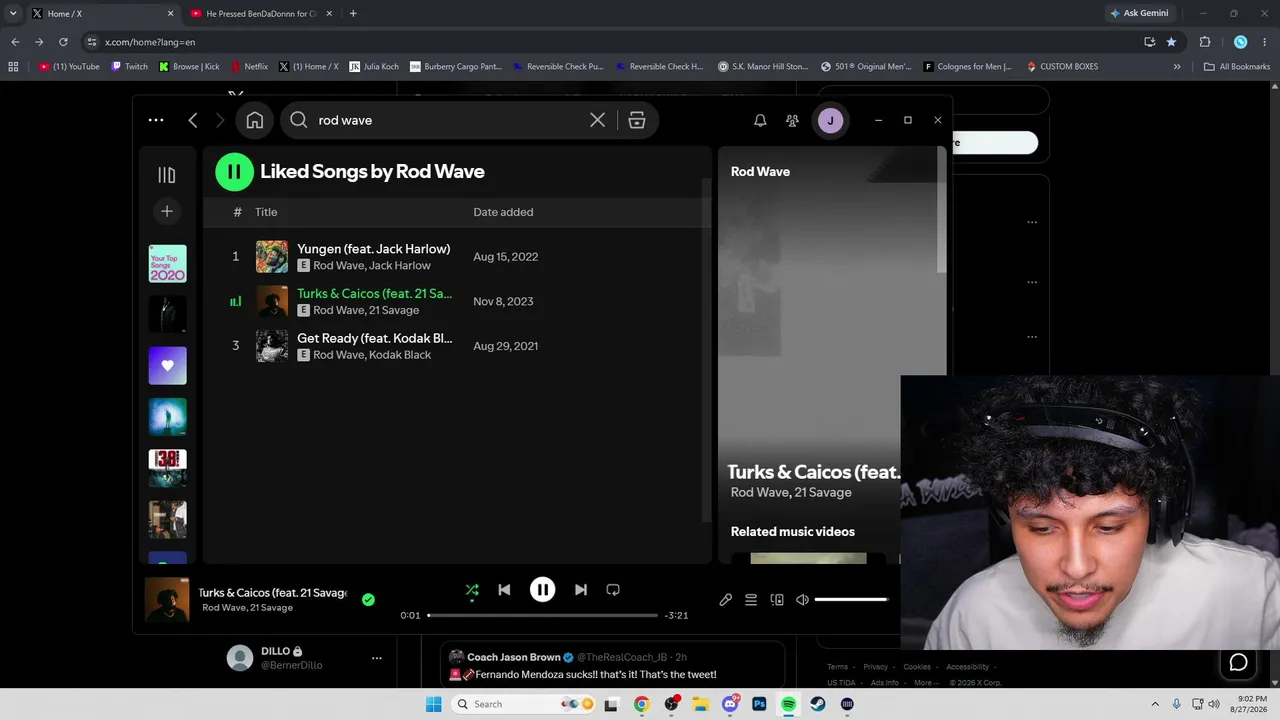The width and height of the screenshot is (1280, 720).
Task: Open the Liked Songs heart playlist
Action: [x=167, y=366]
